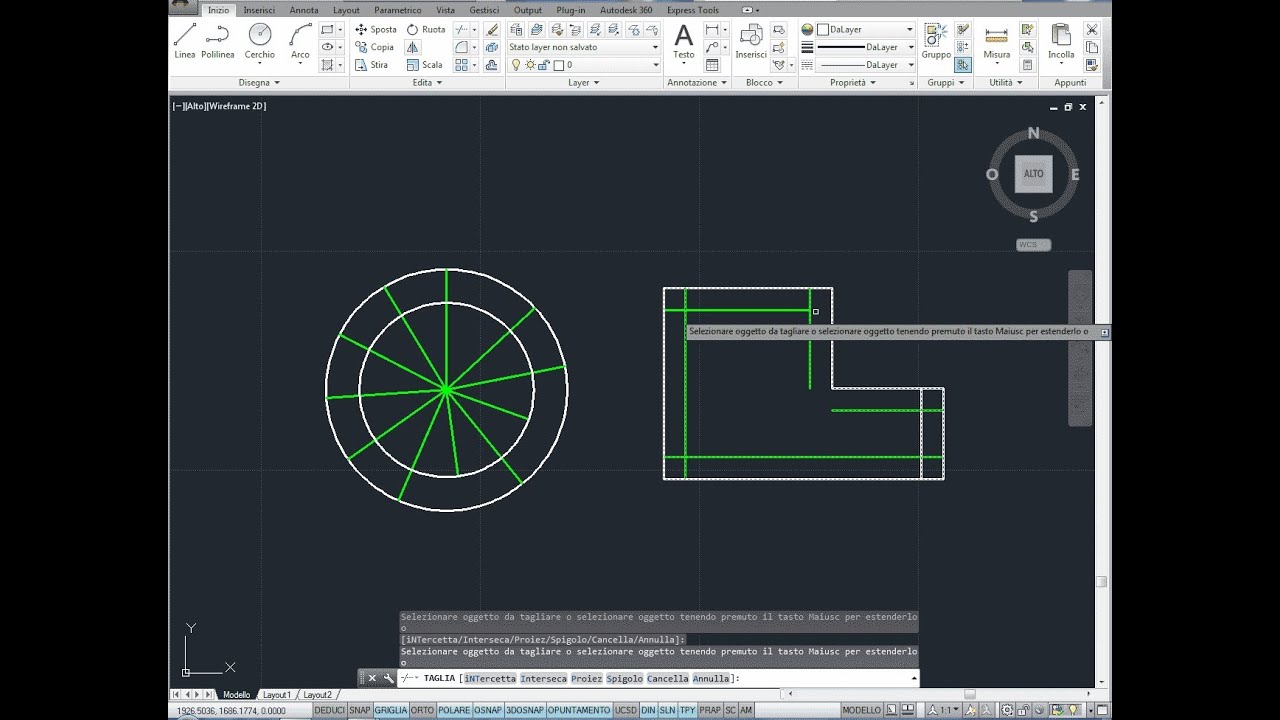The height and width of the screenshot is (720, 1280).
Task: Expand the Layer panel
Action: click(x=584, y=83)
